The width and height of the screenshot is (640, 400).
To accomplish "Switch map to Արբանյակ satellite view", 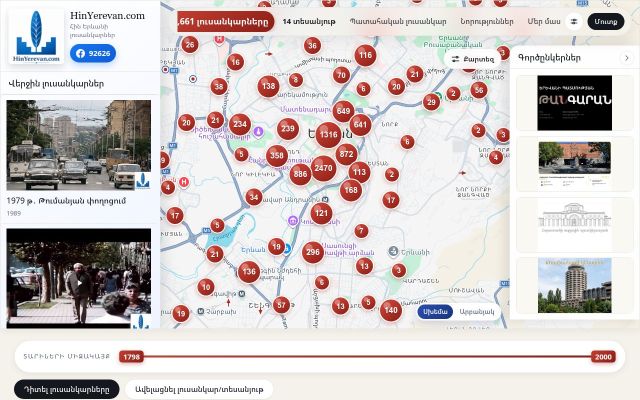I will pos(477,312).
